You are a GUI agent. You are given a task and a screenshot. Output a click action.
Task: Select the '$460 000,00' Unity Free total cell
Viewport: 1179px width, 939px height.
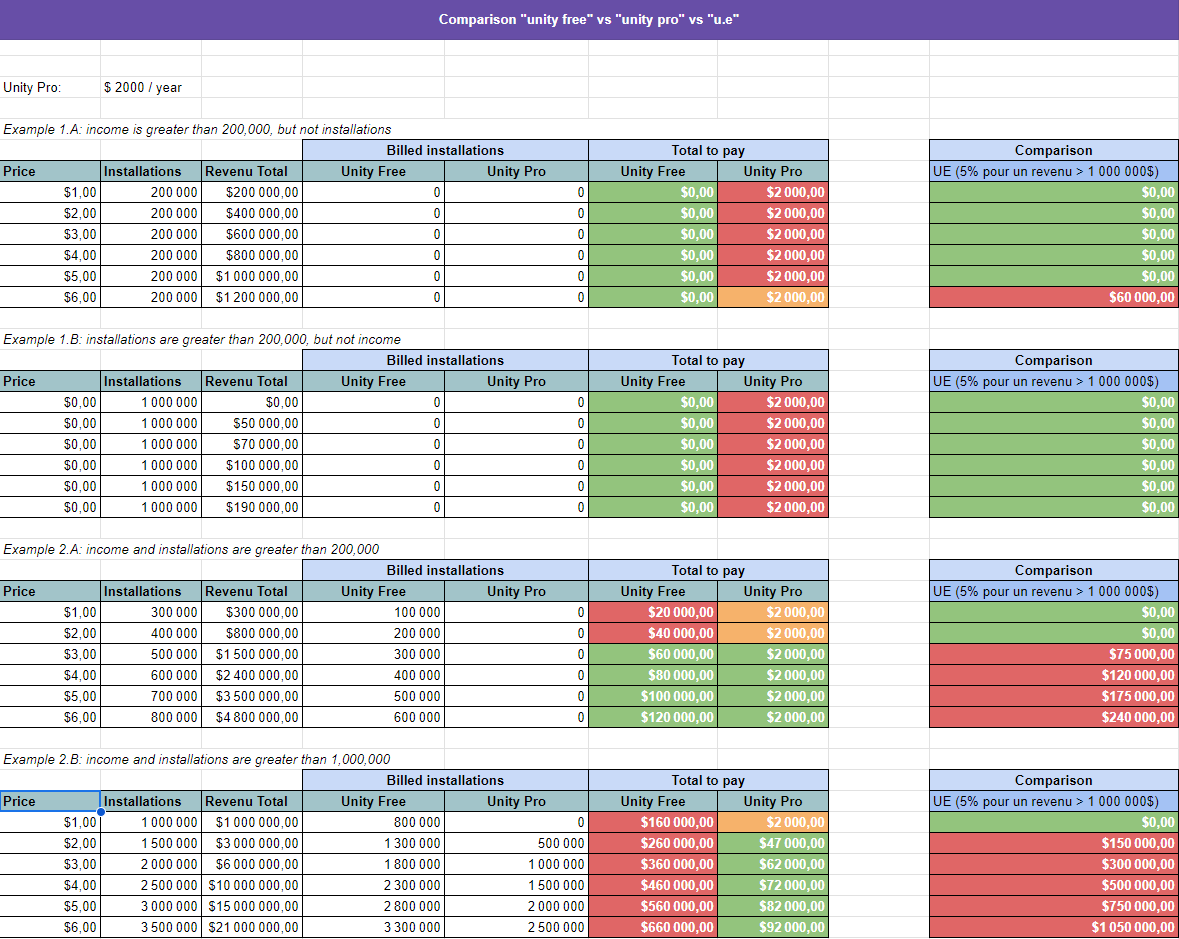[x=653, y=886]
